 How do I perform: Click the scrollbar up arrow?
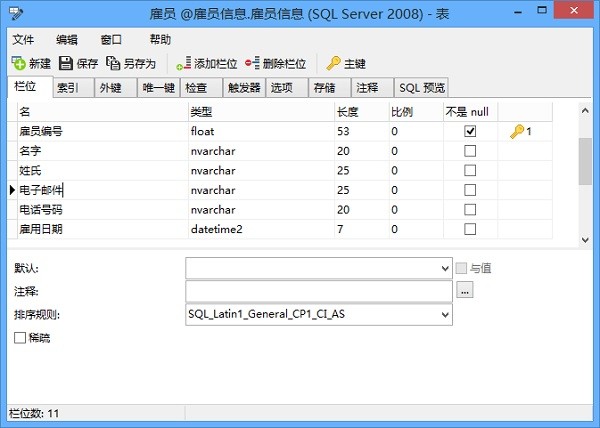coord(585,111)
